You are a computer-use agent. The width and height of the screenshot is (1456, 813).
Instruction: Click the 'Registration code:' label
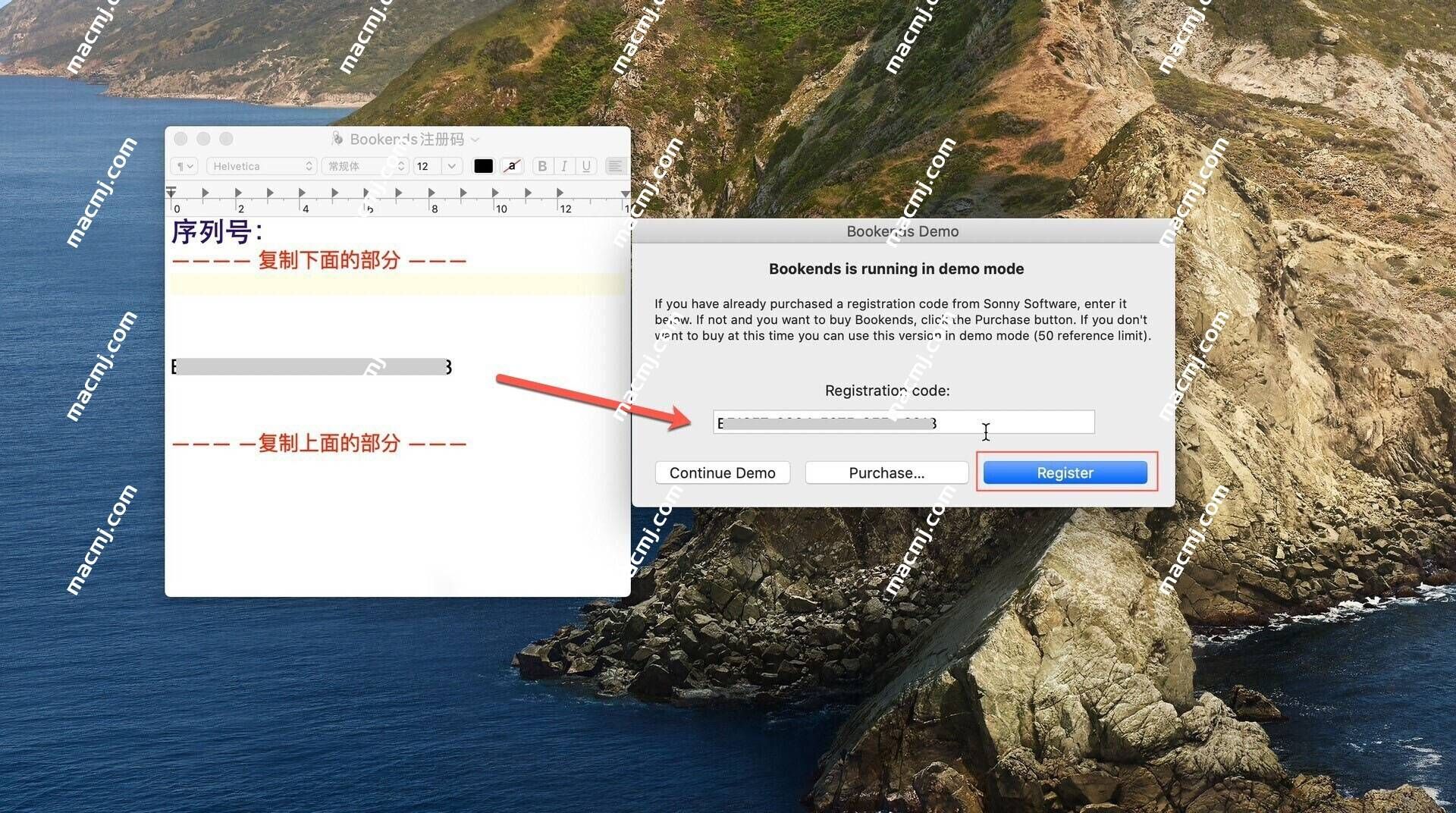(887, 391)
